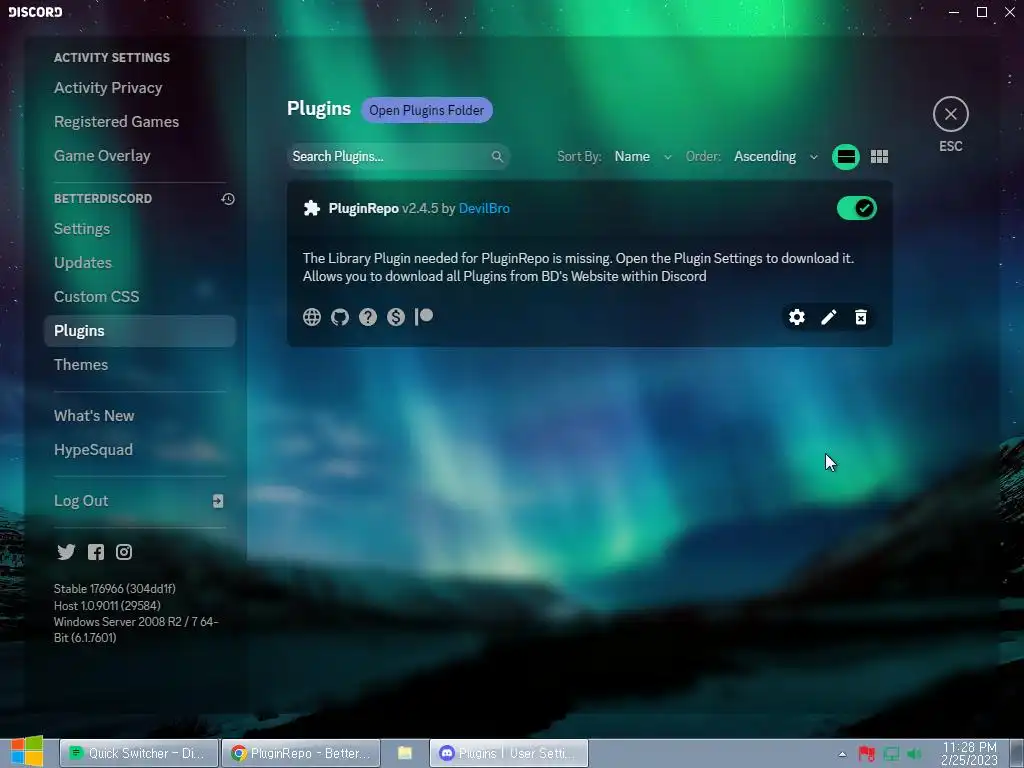Click Log Out
This screenshot has height=768, width=1024.
(x=140, y=501)
